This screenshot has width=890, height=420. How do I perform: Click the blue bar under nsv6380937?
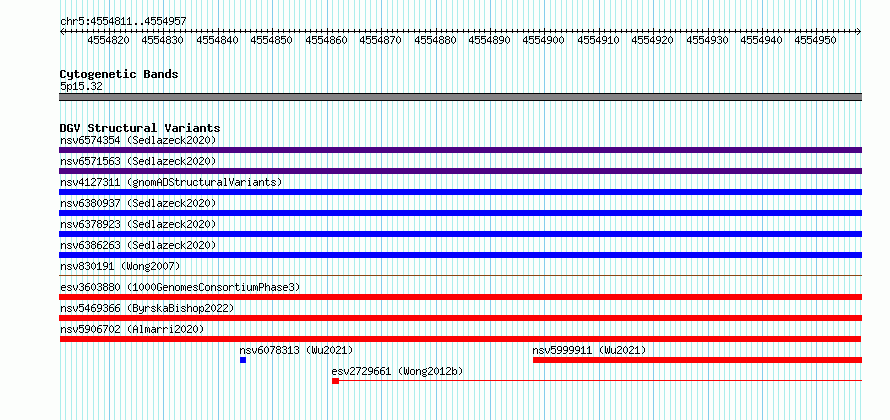[460, 213]
